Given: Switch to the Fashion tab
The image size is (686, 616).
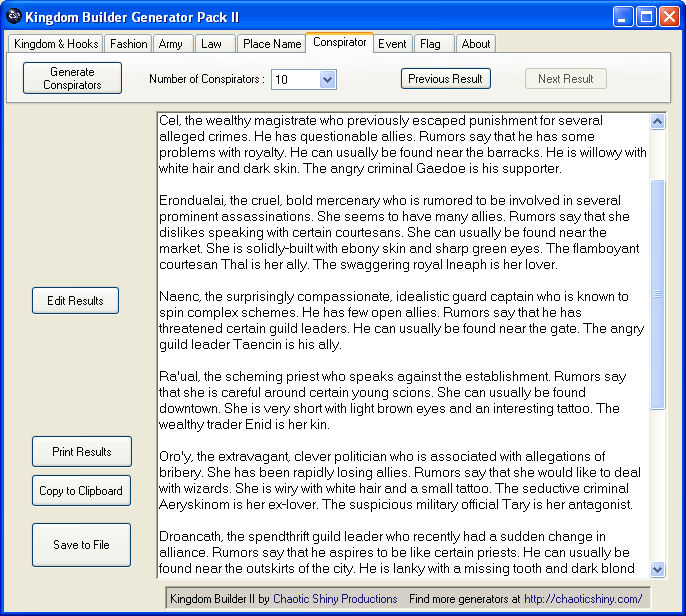Looking at the screenshot, I should tap(128, 44).
